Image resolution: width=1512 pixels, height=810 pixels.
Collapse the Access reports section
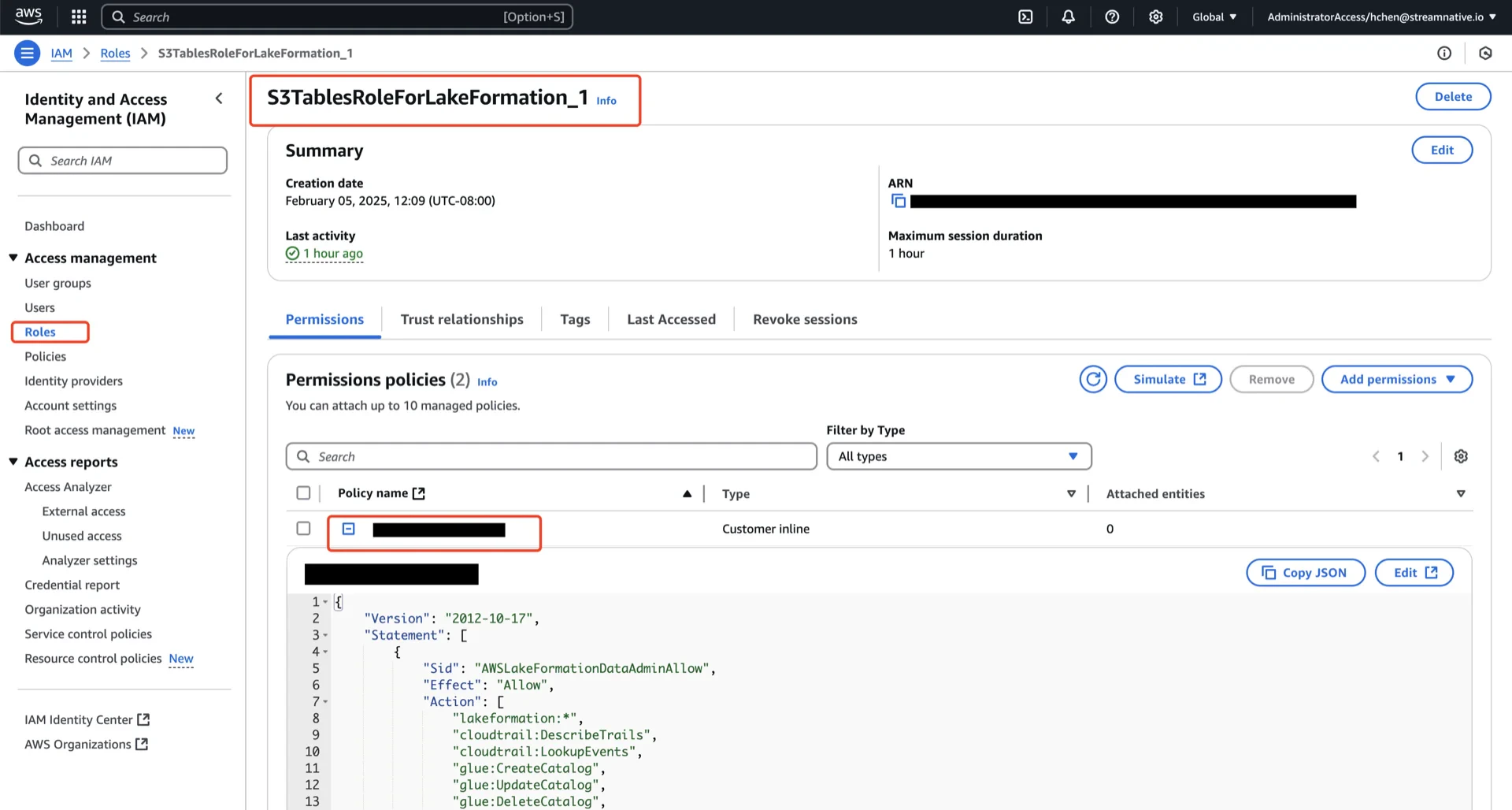[x=13, y=462]
